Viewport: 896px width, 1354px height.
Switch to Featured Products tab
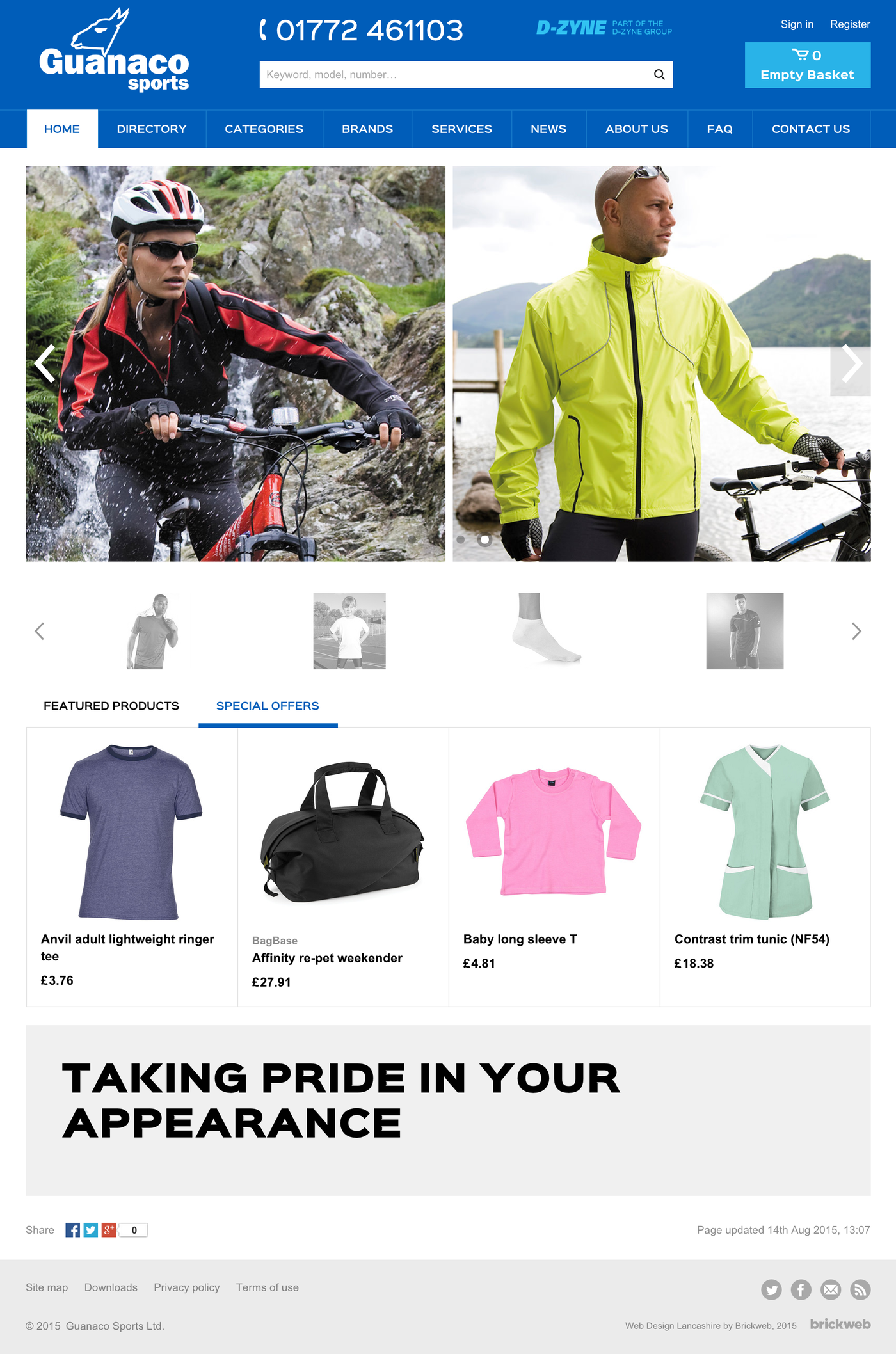click(111, 706)
